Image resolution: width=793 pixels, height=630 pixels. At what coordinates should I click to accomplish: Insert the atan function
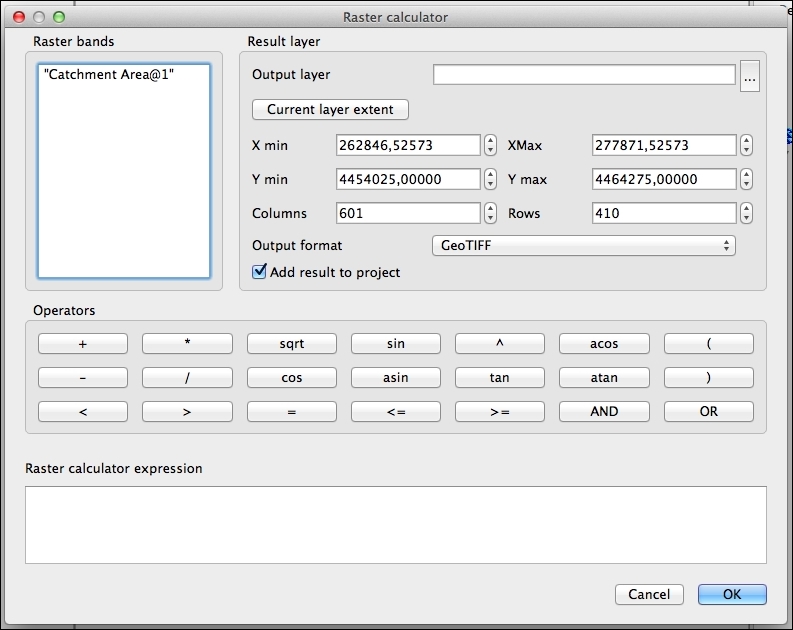point(604,378)
